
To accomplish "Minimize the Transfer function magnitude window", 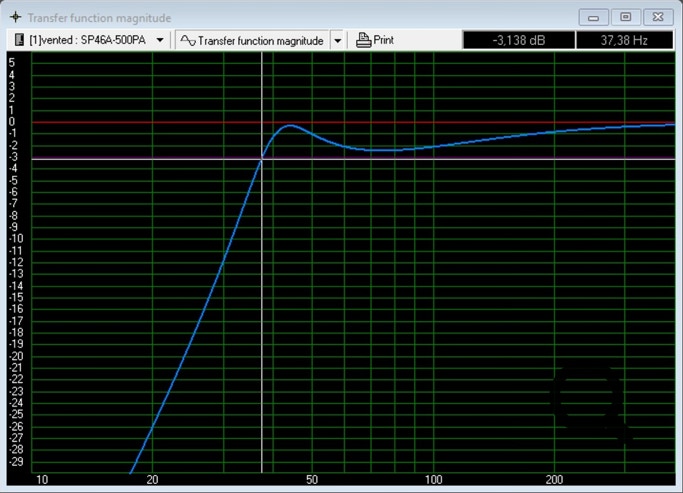I will click(594, 17).
